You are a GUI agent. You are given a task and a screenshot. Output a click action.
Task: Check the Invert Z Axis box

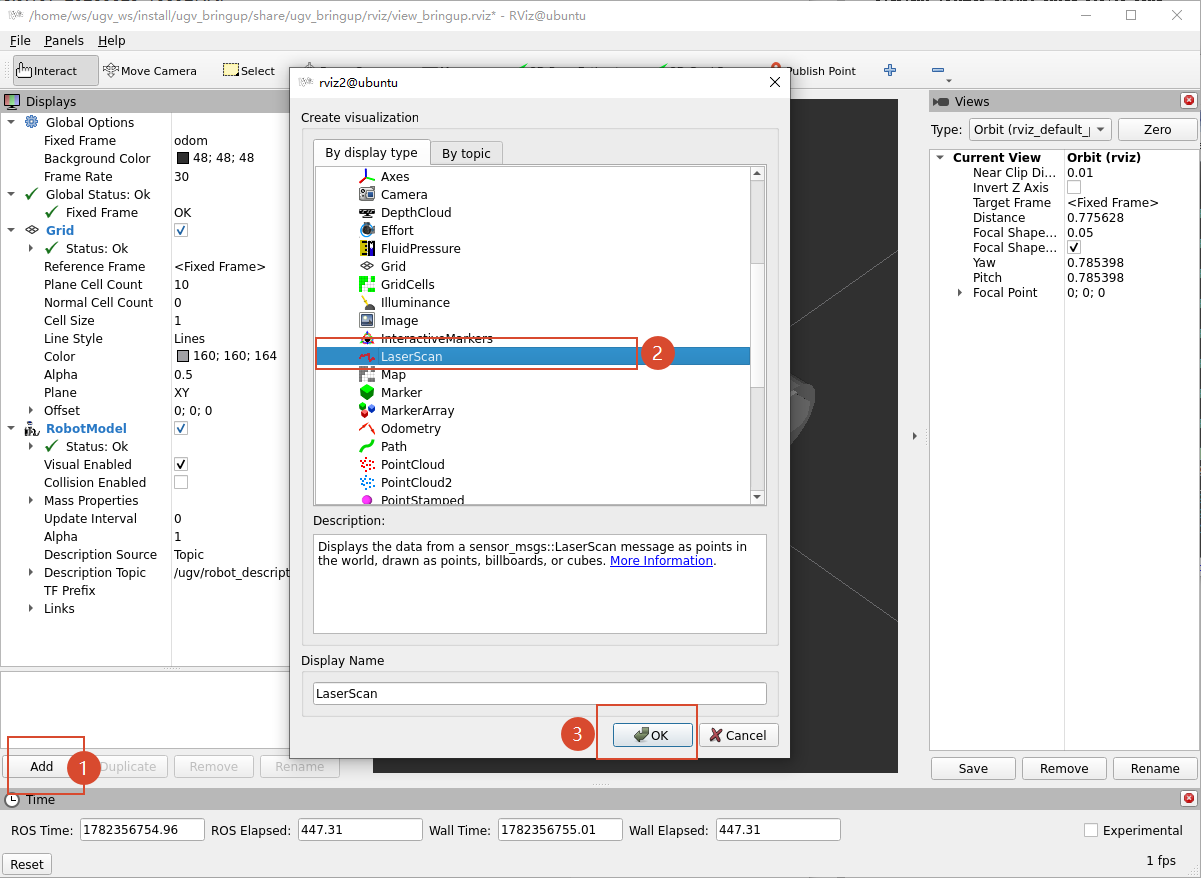pos(1074,187)
